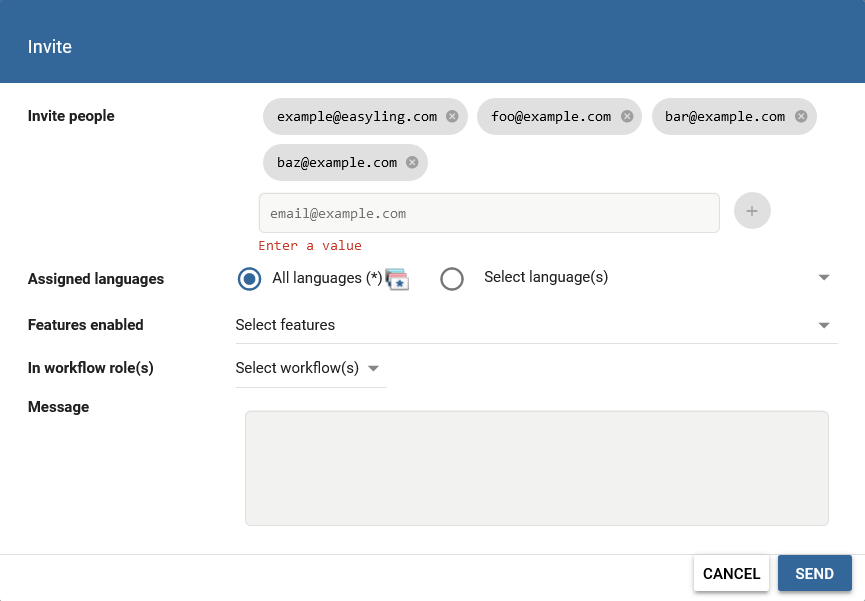Remove foo@example.com email chip
This screenshot has width=865, height=601.
pyautogui.click(x=627, y=116)
